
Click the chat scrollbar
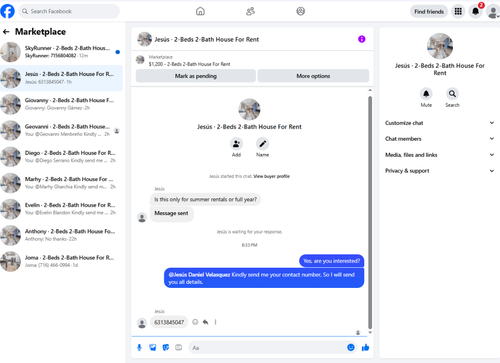(x=370, y=212)
